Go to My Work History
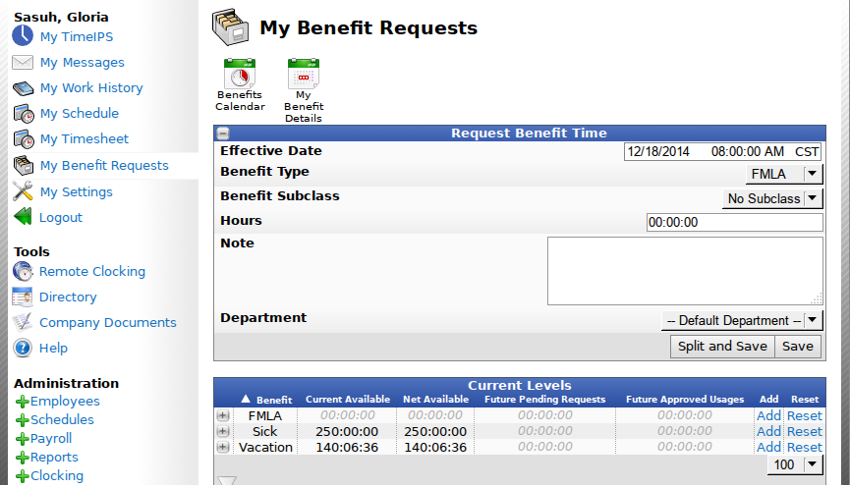This screenshot has height=485, width=850. point(91,88)
